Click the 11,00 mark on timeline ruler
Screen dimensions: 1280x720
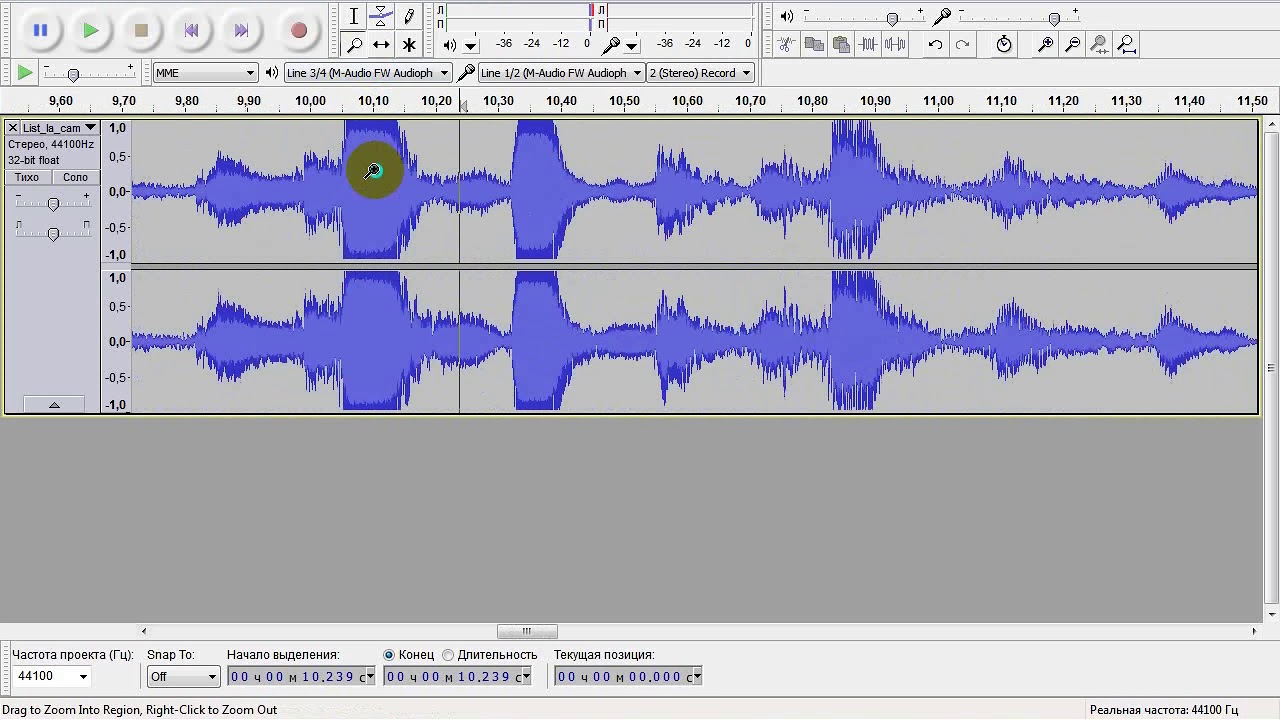[938, 101]
